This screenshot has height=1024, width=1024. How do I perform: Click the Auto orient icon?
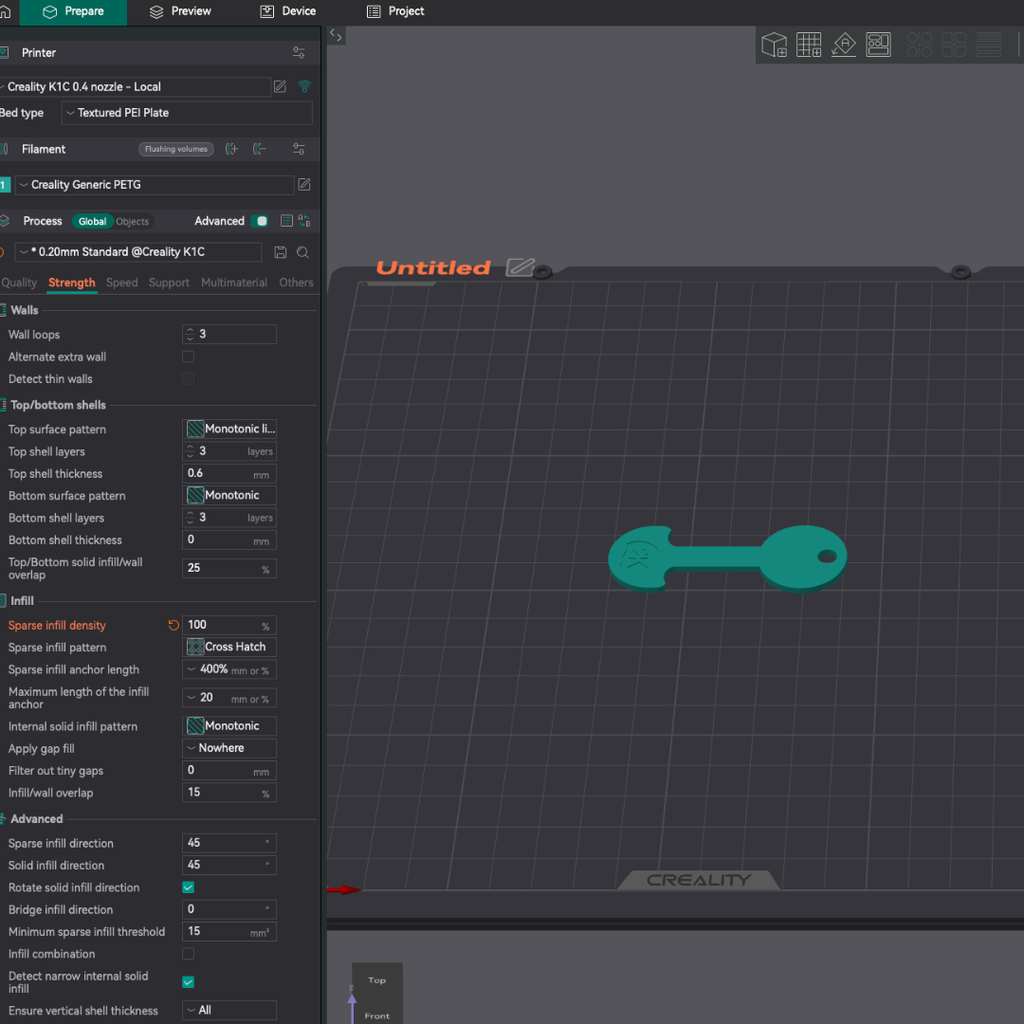(844, 45)
